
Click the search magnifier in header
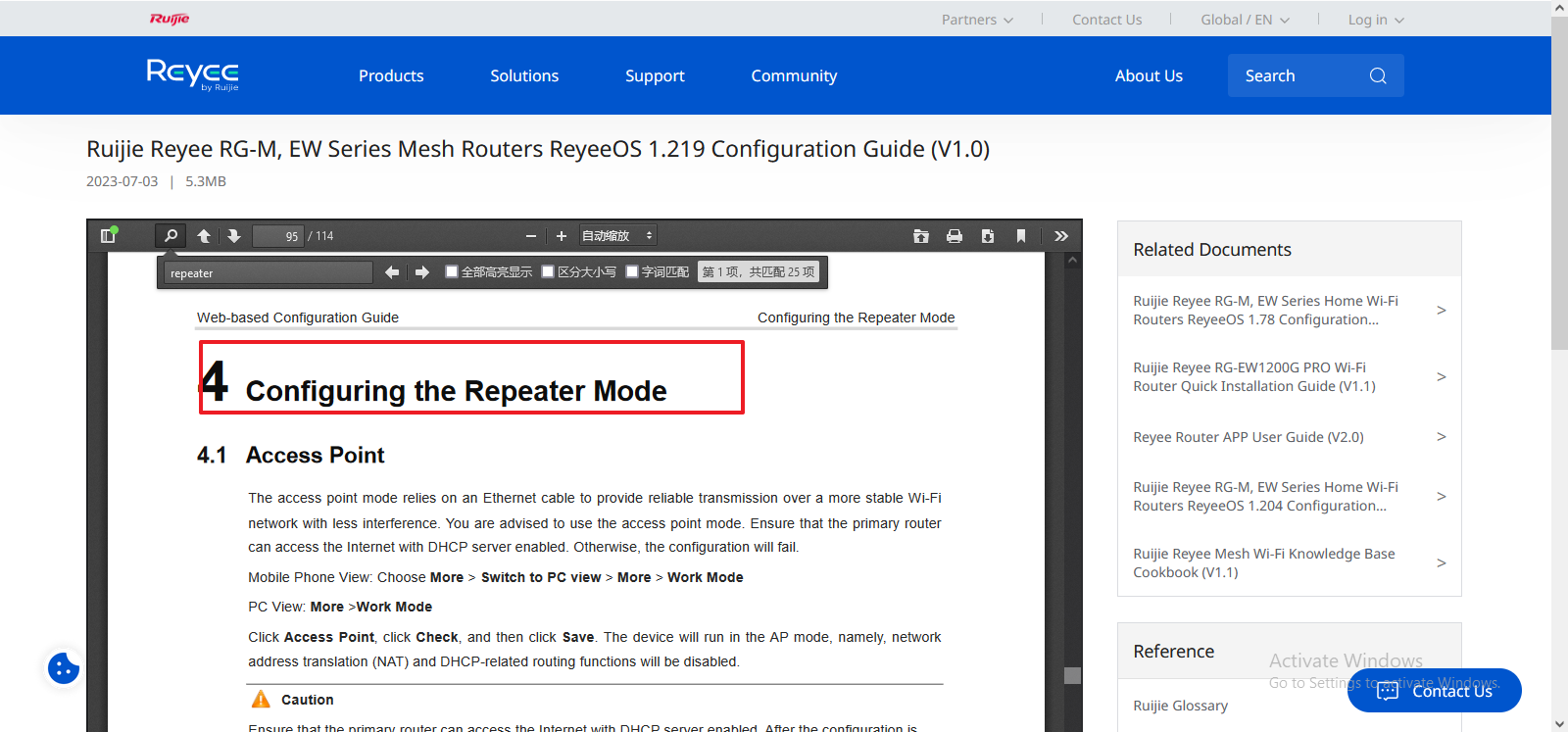[1378, 75]
